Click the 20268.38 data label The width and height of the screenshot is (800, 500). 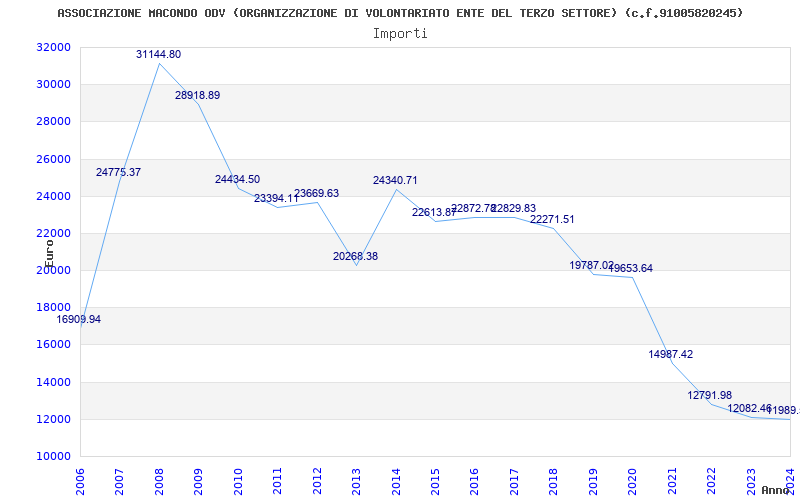click(x=356, y=257)
